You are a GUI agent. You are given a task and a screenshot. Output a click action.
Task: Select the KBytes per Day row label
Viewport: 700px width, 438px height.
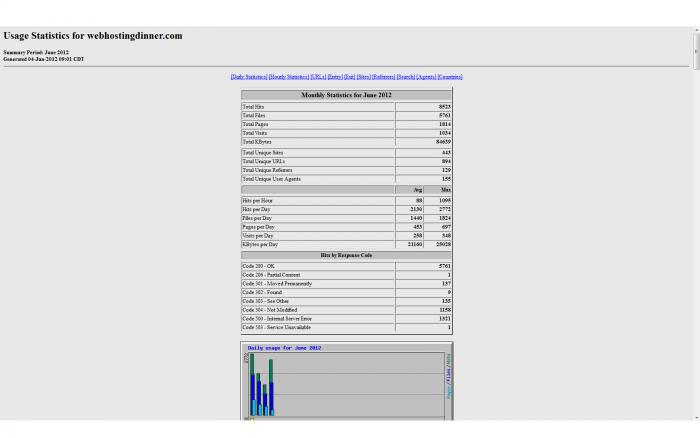pyautogui.click(x=260, y=244)
